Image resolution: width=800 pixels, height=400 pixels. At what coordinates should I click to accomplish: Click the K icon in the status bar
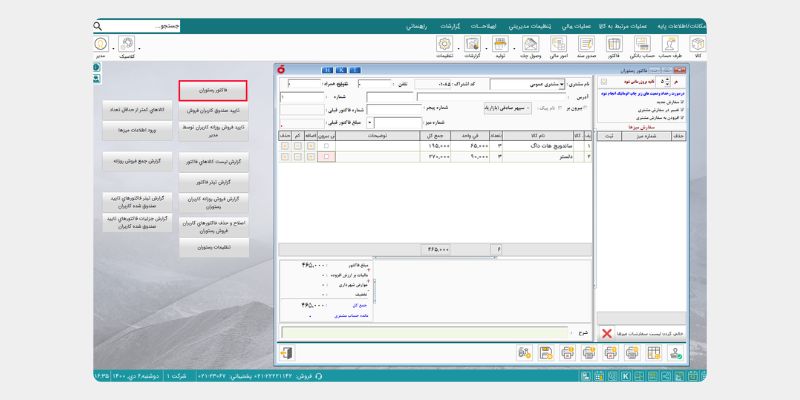pos(625,377)
